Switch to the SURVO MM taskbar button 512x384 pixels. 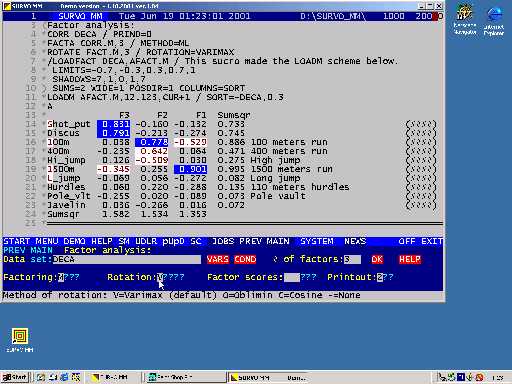(x=269, y=378)
